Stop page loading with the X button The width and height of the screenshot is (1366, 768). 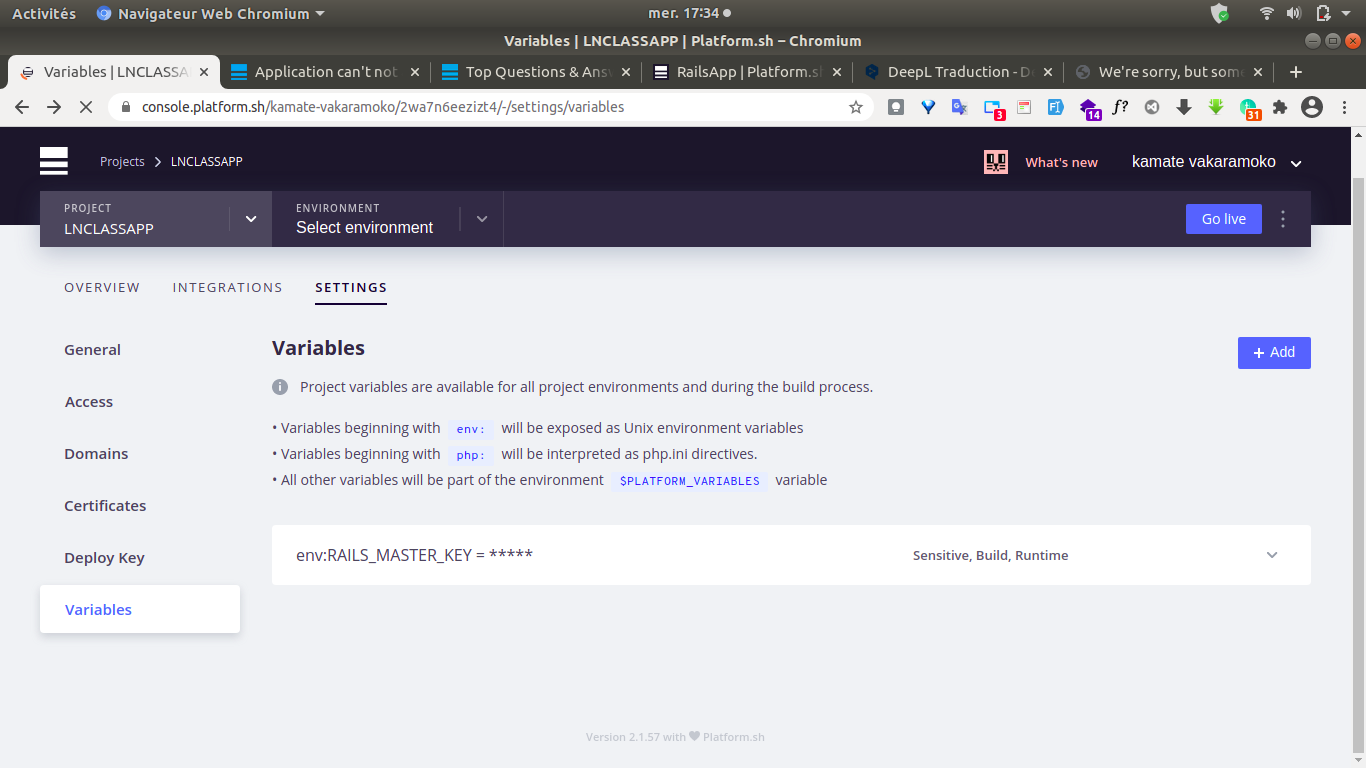click(x=86, y=107)
